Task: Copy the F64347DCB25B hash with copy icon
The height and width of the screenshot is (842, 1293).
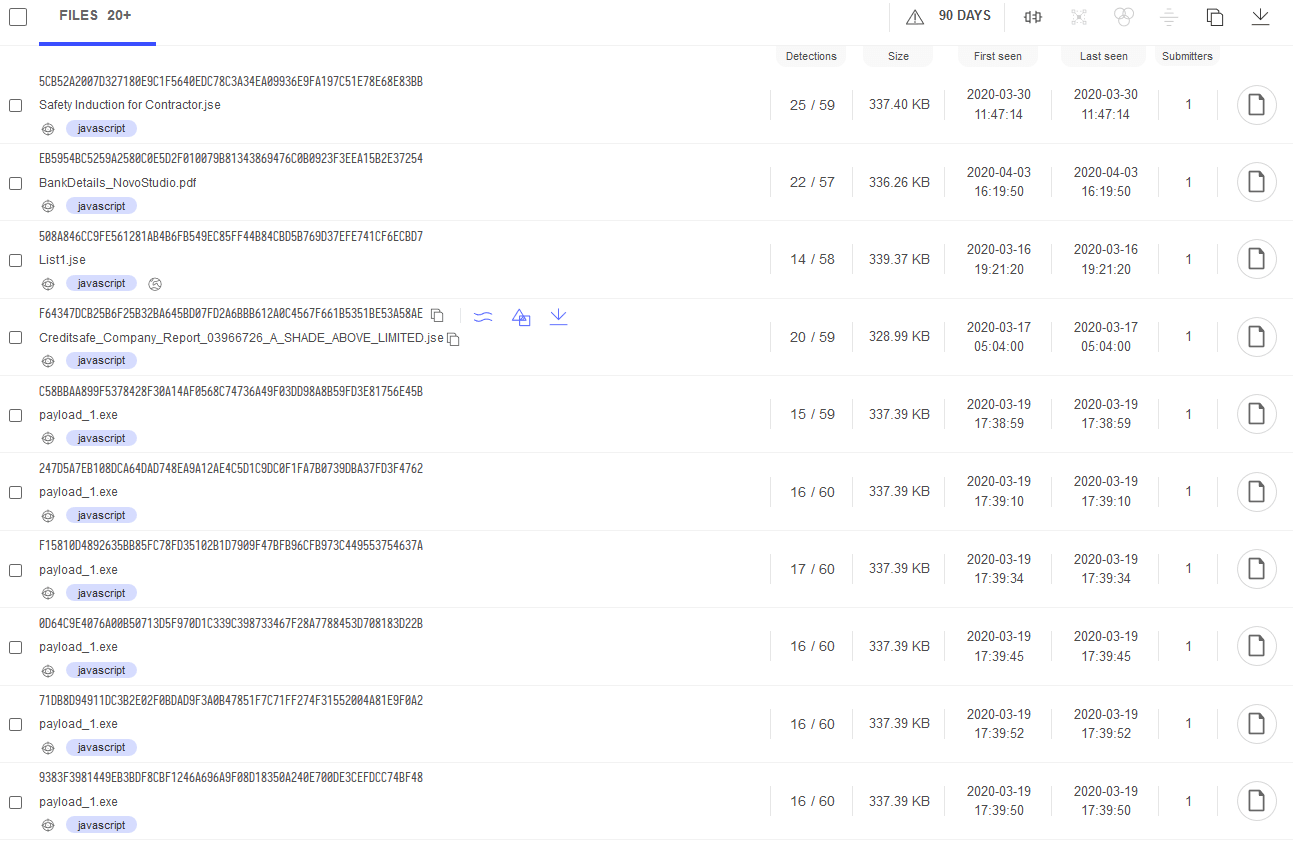Action: pyautogui.click(x=437, y=315)
